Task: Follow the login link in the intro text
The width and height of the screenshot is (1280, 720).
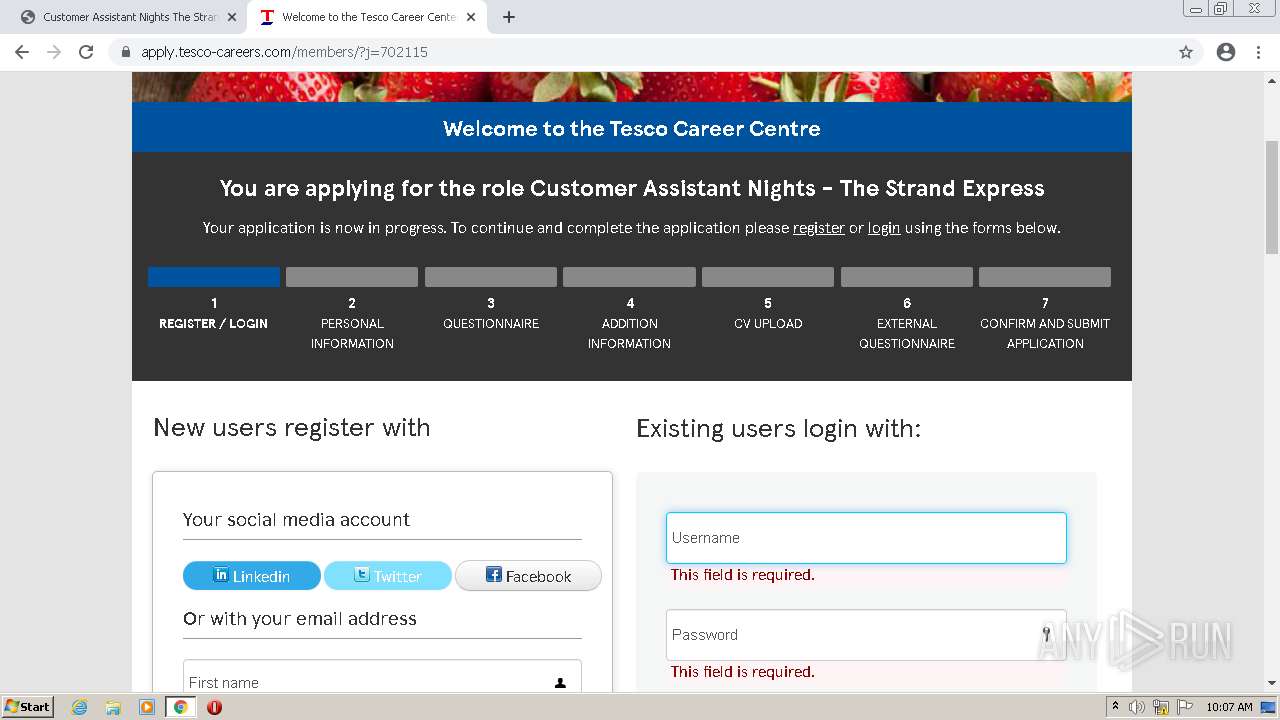Action: click(x=884, y=228)
